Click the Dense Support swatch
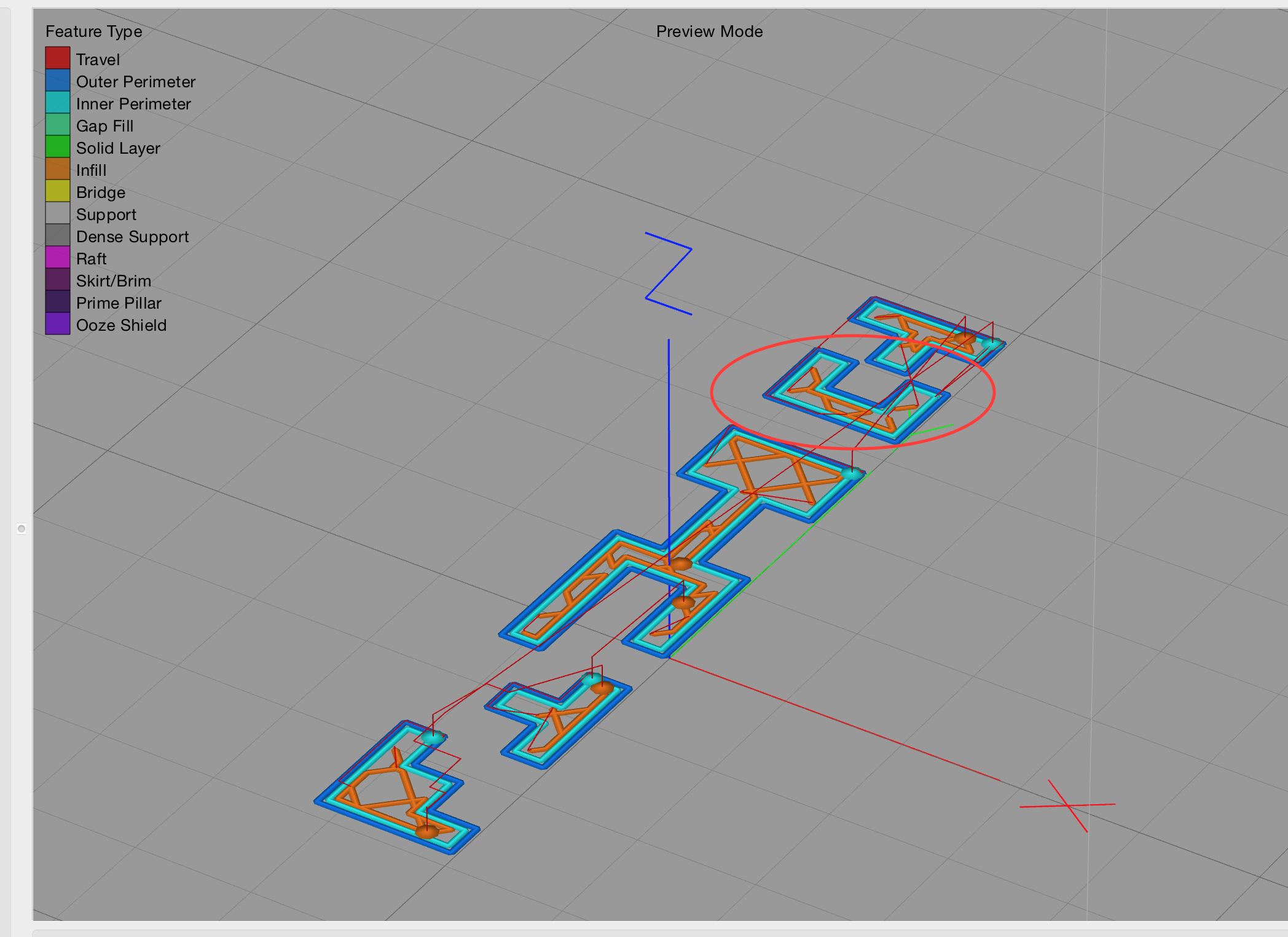This screenshot has height=937, width=1288. 58,235
